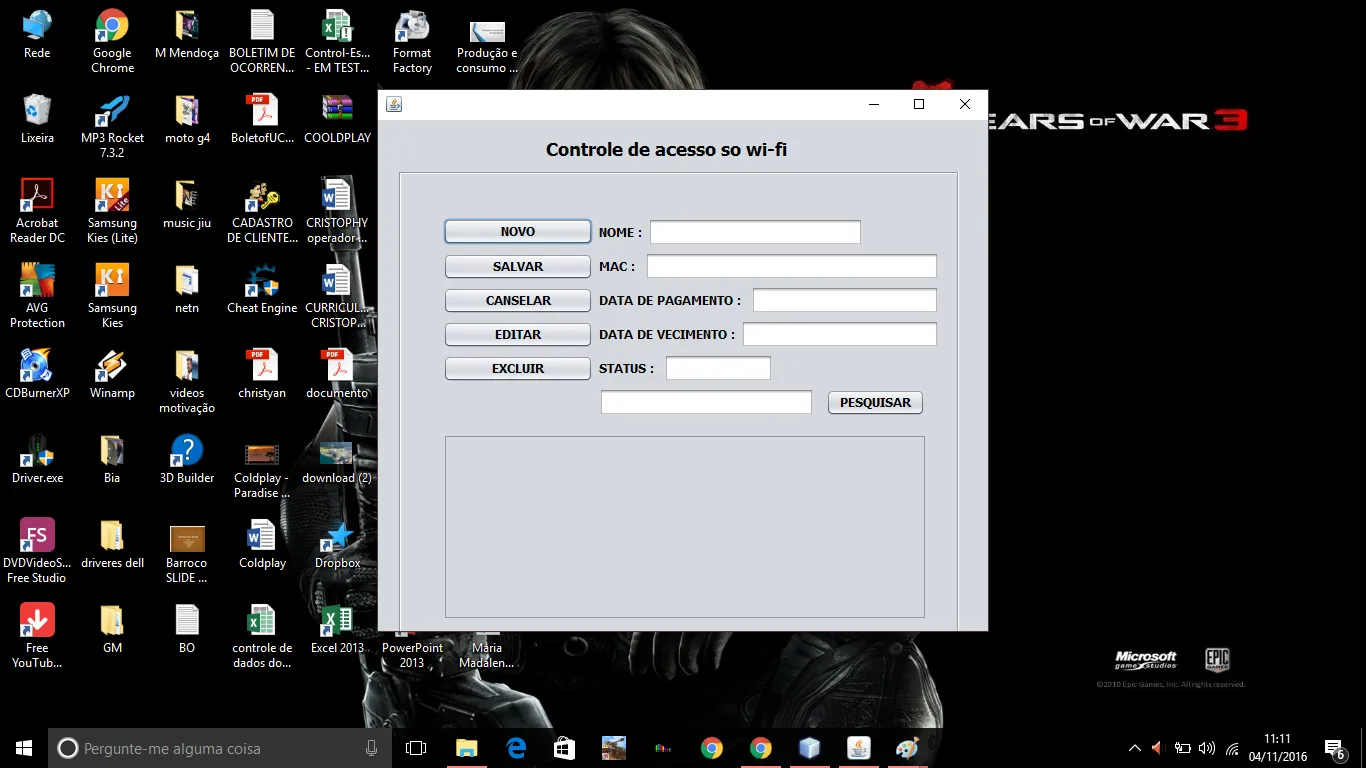1366x768 pixels.
Task: Select the CDBurnerXP shortcut
Action: tap(37, 376)
